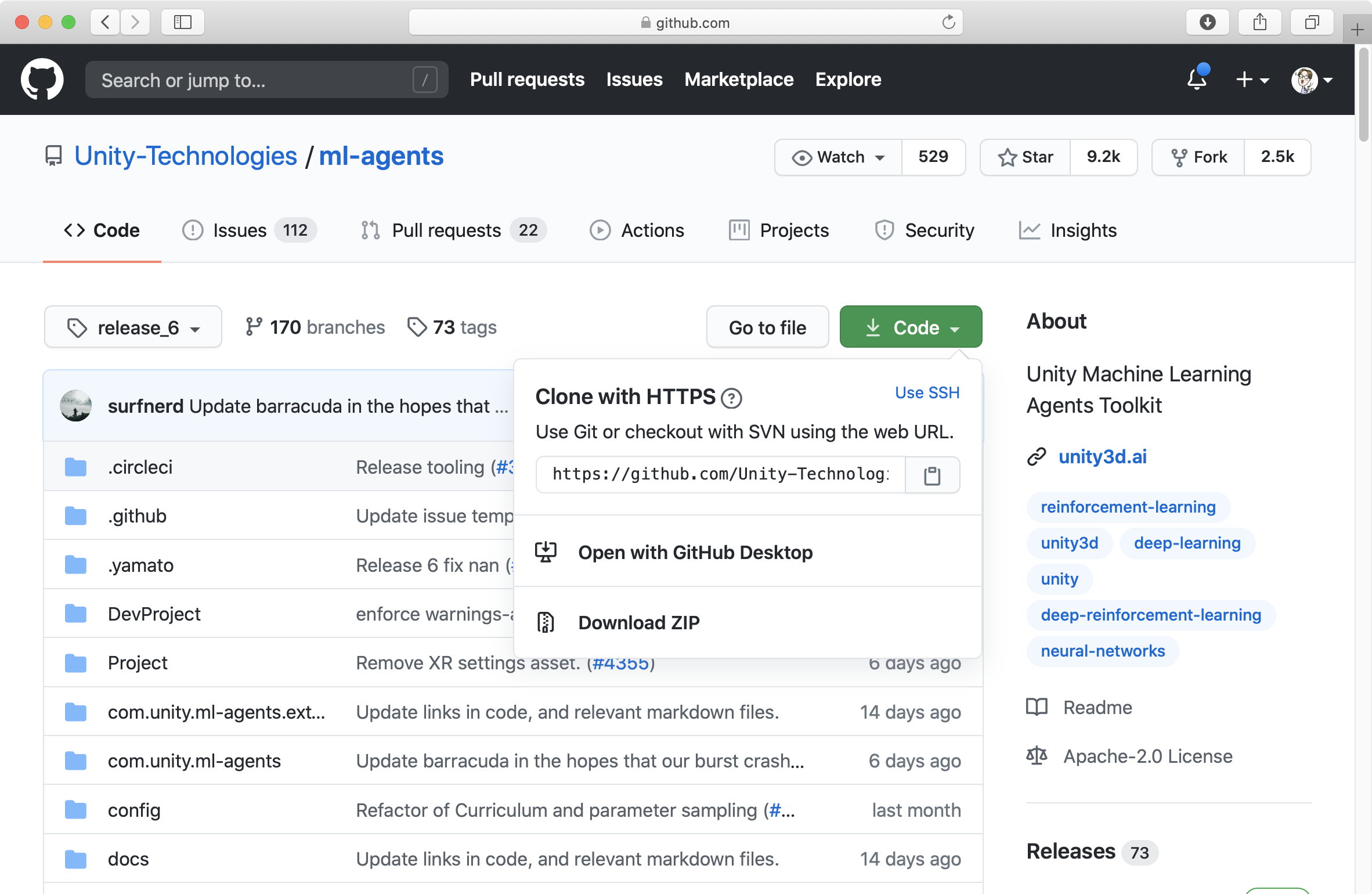Click the Go to file button

[x=767, y=327]
